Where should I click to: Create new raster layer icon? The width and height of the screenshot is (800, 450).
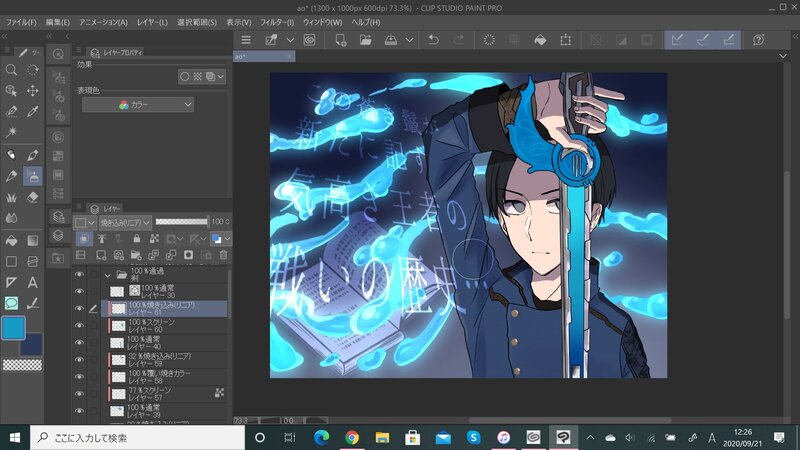tap(101, 255)
